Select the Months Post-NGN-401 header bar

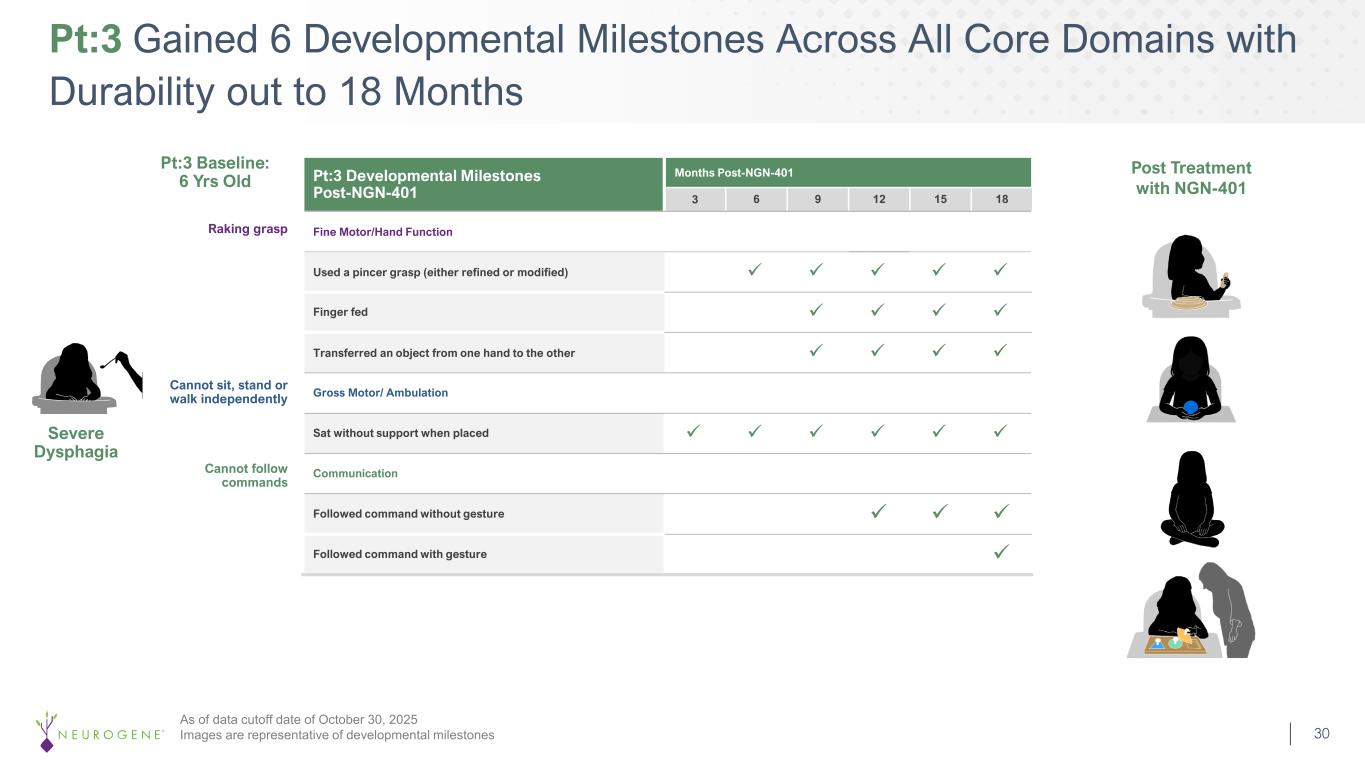[x=847, y=172]
